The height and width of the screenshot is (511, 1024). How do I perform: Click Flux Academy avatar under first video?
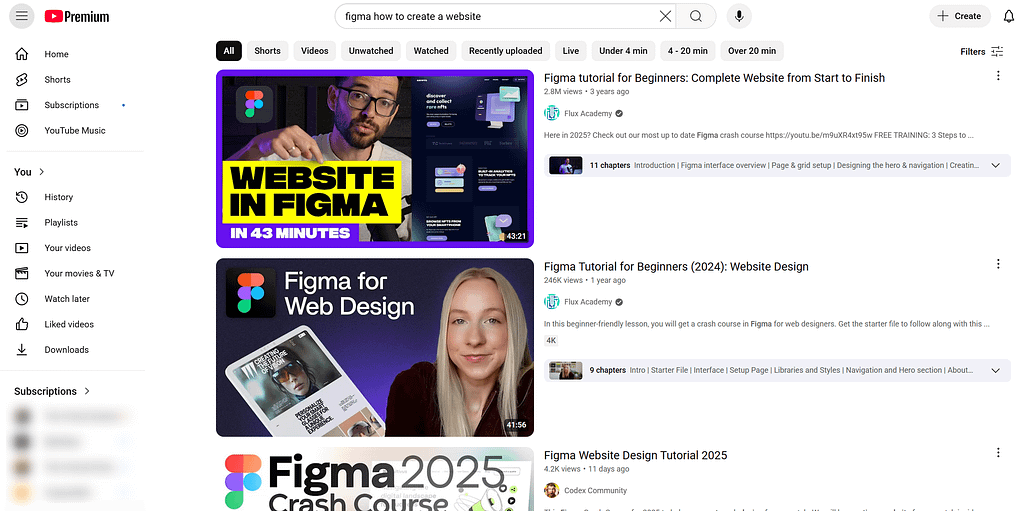552,113
